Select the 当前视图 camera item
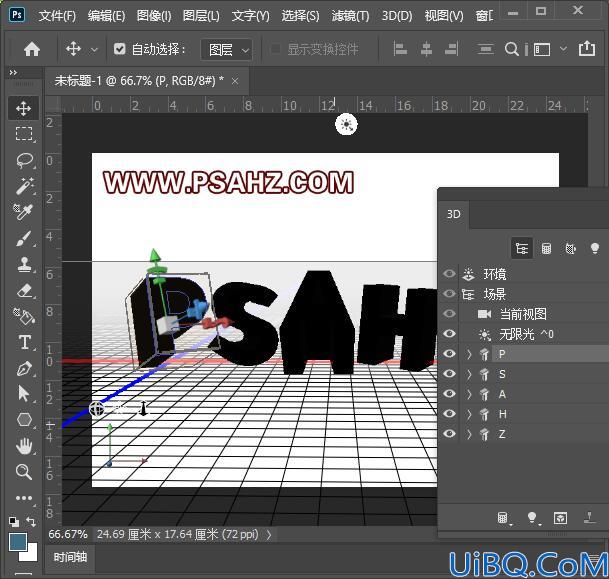Screen dimensions: 609x579 (x=523, y=314)
